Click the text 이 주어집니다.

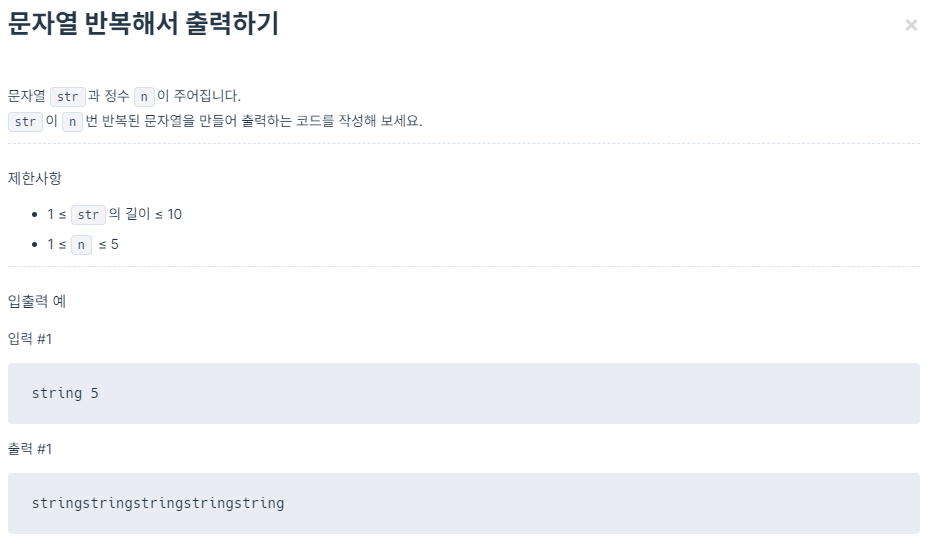199,96
